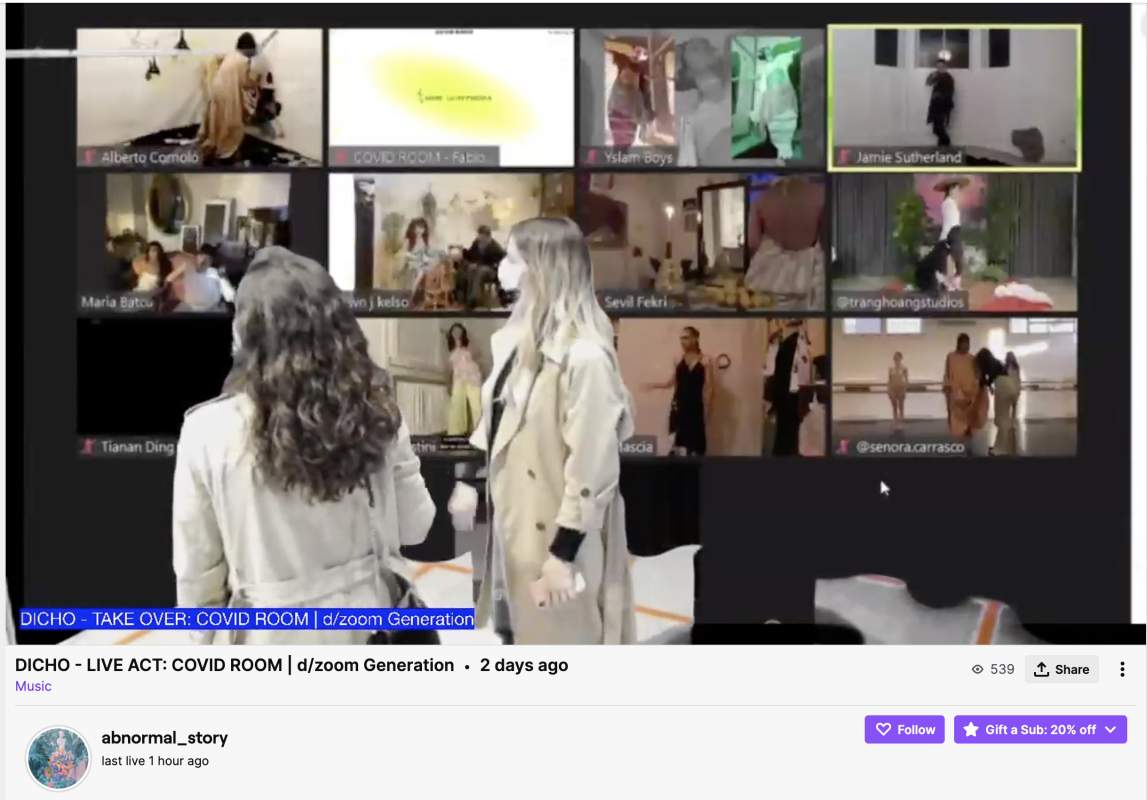
Task: Go to the abnormal_story channel name
Action: coord(164,738)
